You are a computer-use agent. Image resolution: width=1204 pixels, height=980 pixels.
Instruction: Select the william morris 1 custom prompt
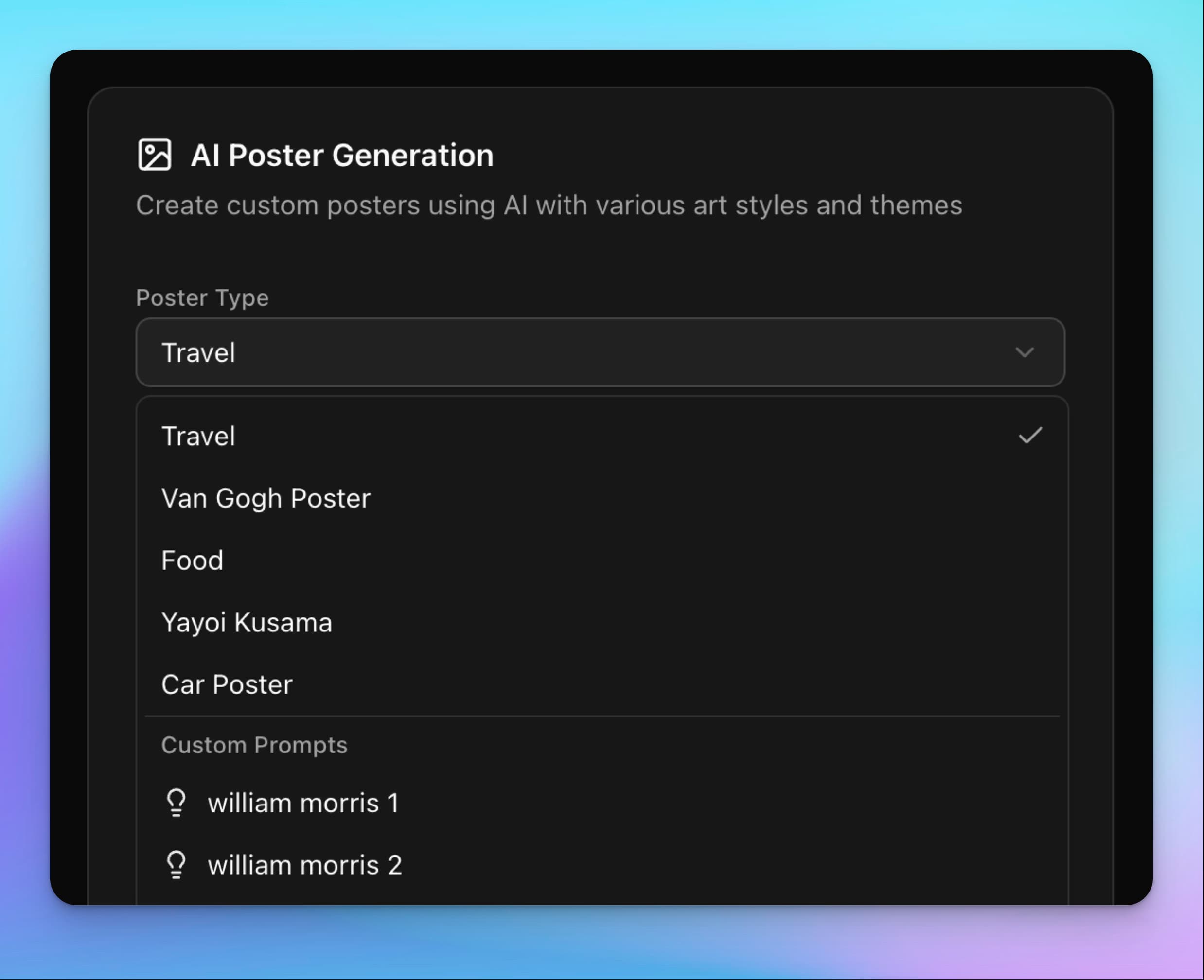click(x=304, y=802)
